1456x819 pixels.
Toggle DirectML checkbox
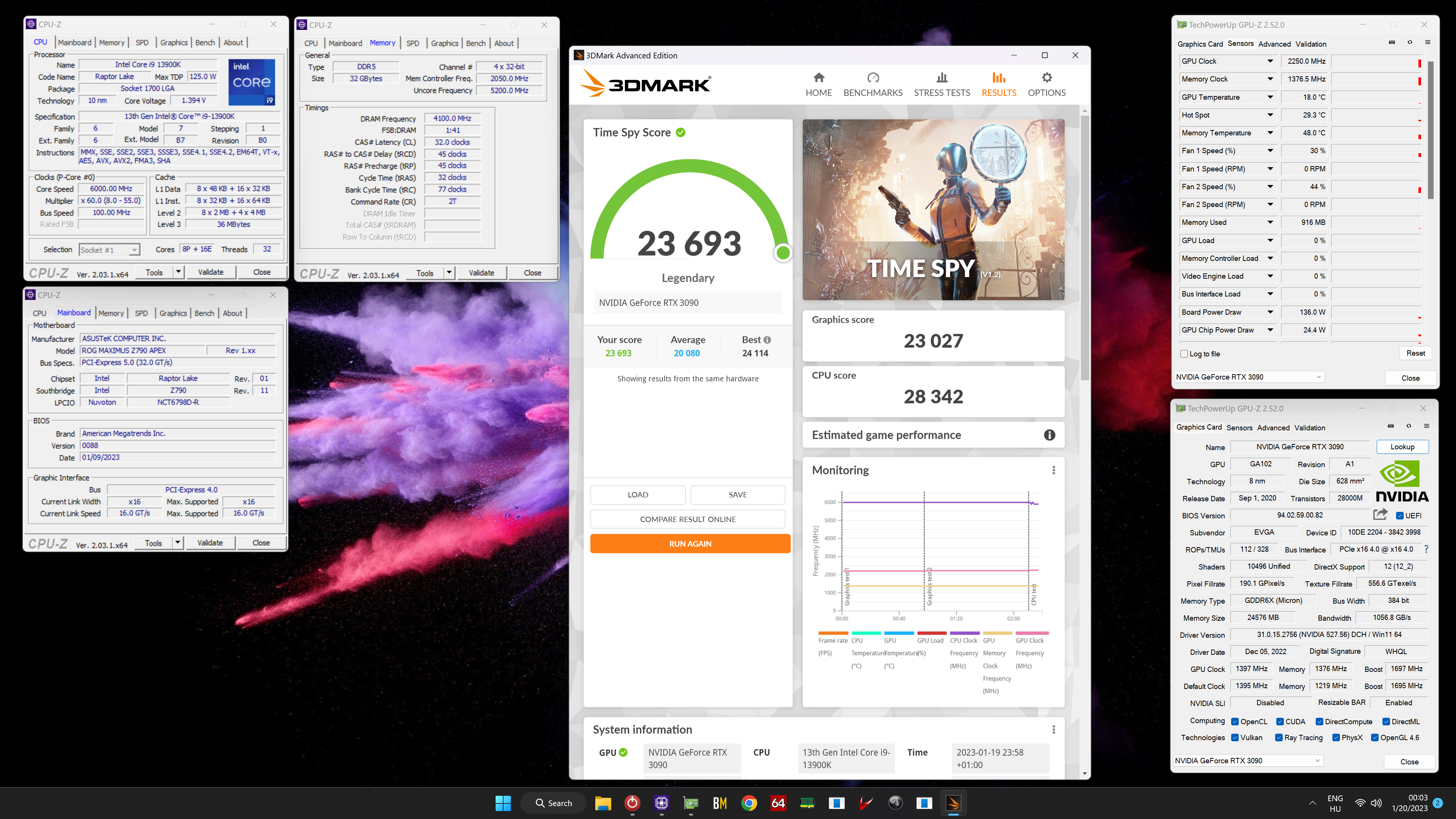(1386, 722)
